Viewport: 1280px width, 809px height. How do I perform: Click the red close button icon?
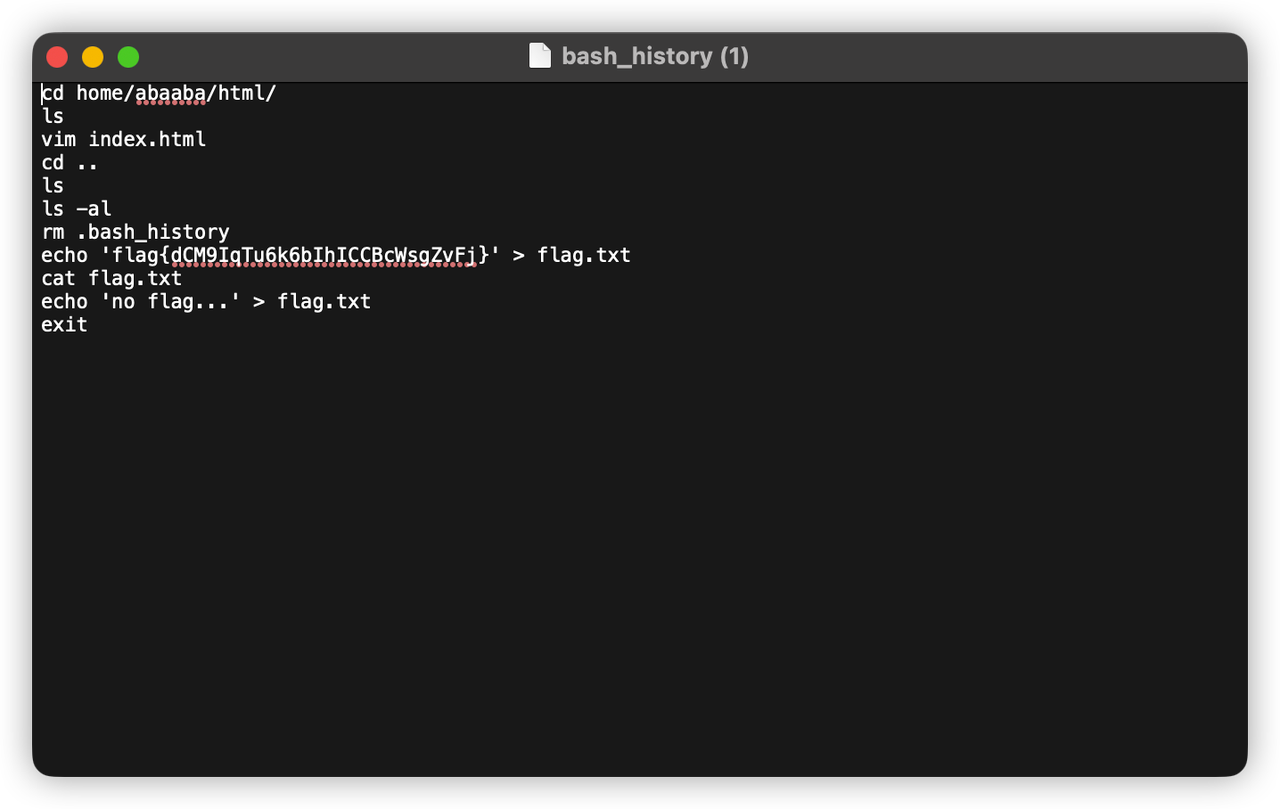57,57
